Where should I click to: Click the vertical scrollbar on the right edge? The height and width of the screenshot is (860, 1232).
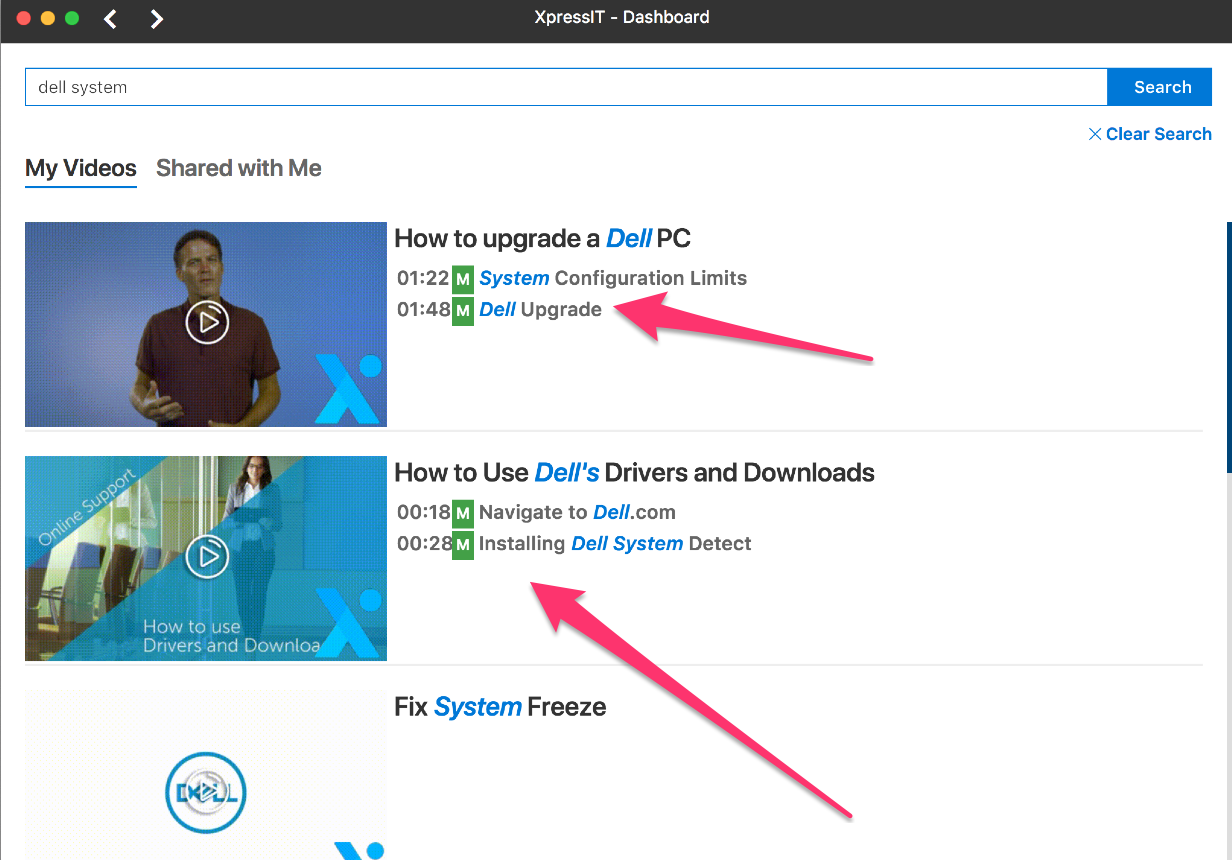(x=1229, y=345)
